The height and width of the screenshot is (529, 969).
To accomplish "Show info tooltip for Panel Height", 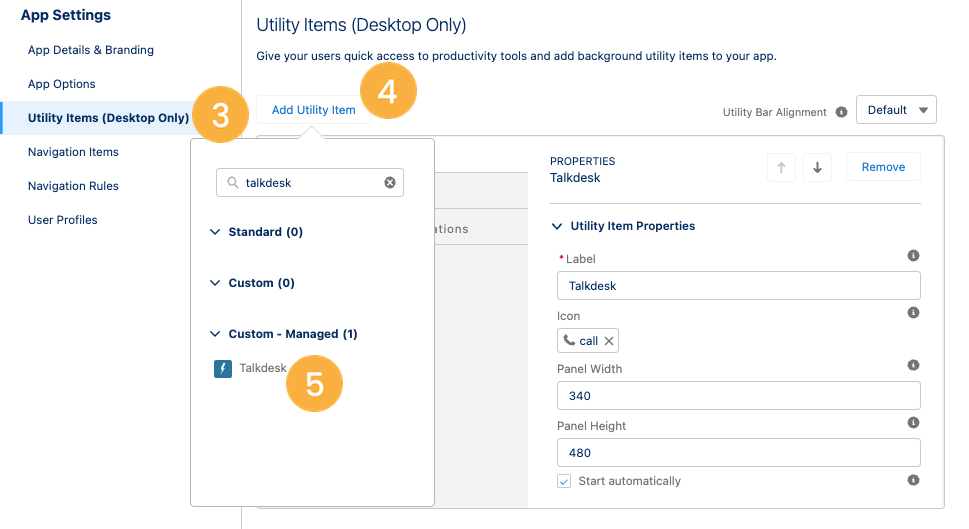I will [x=913, y=423].
